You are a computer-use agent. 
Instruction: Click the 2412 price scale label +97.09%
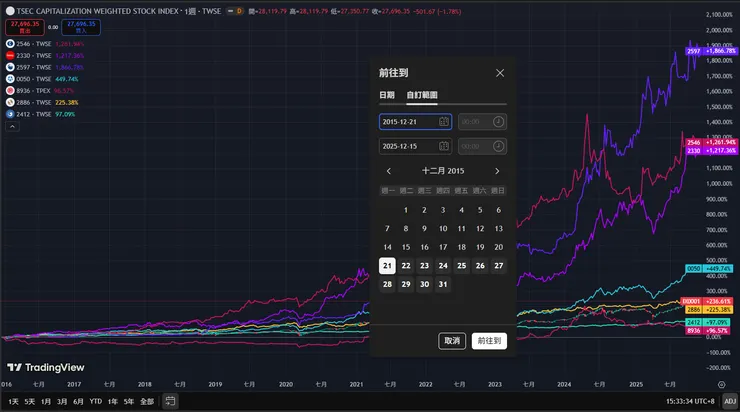(708, 322)
